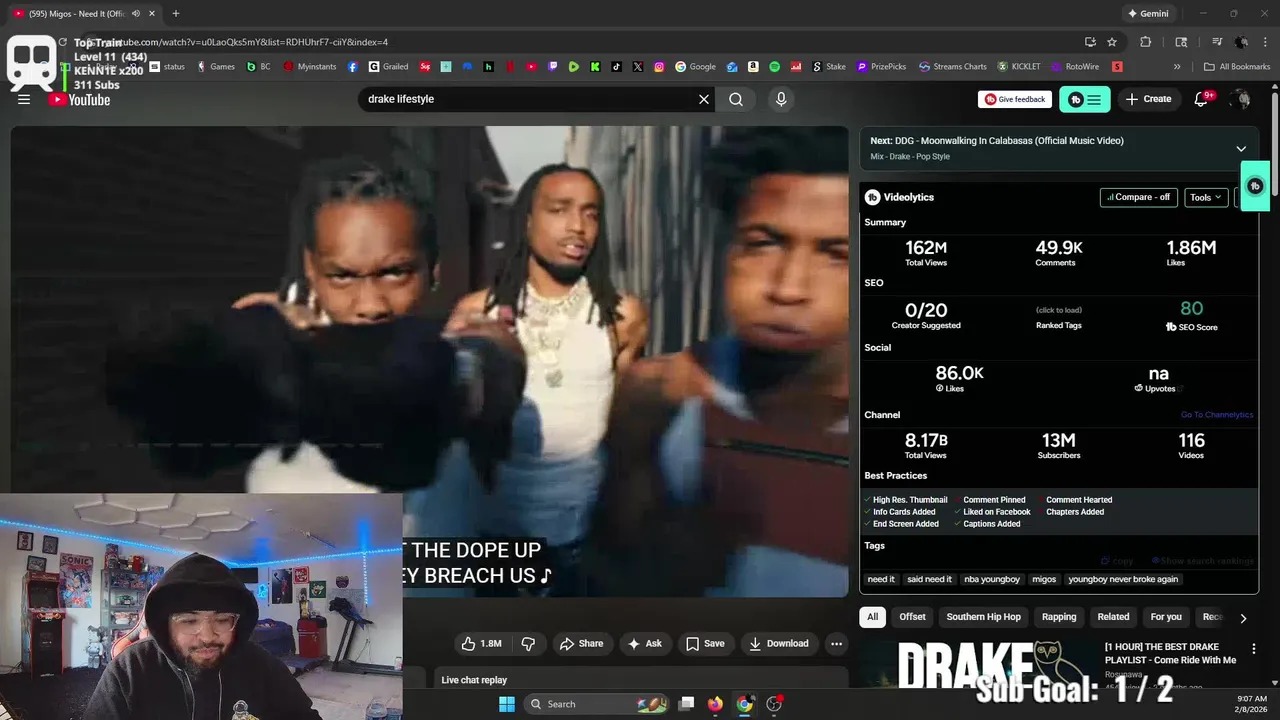Select the 'said need it' tag
This screenshot has width=1280, height=720.
[x=929, y=579]
